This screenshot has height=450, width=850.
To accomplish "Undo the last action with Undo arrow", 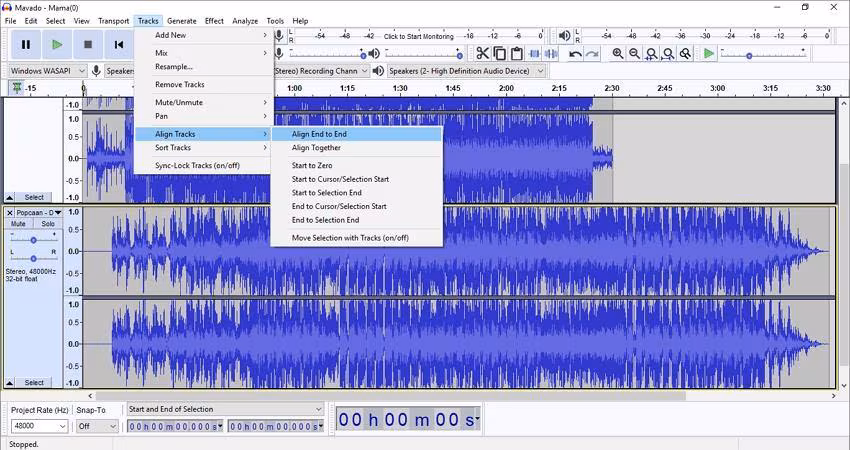I will [575, 54].
